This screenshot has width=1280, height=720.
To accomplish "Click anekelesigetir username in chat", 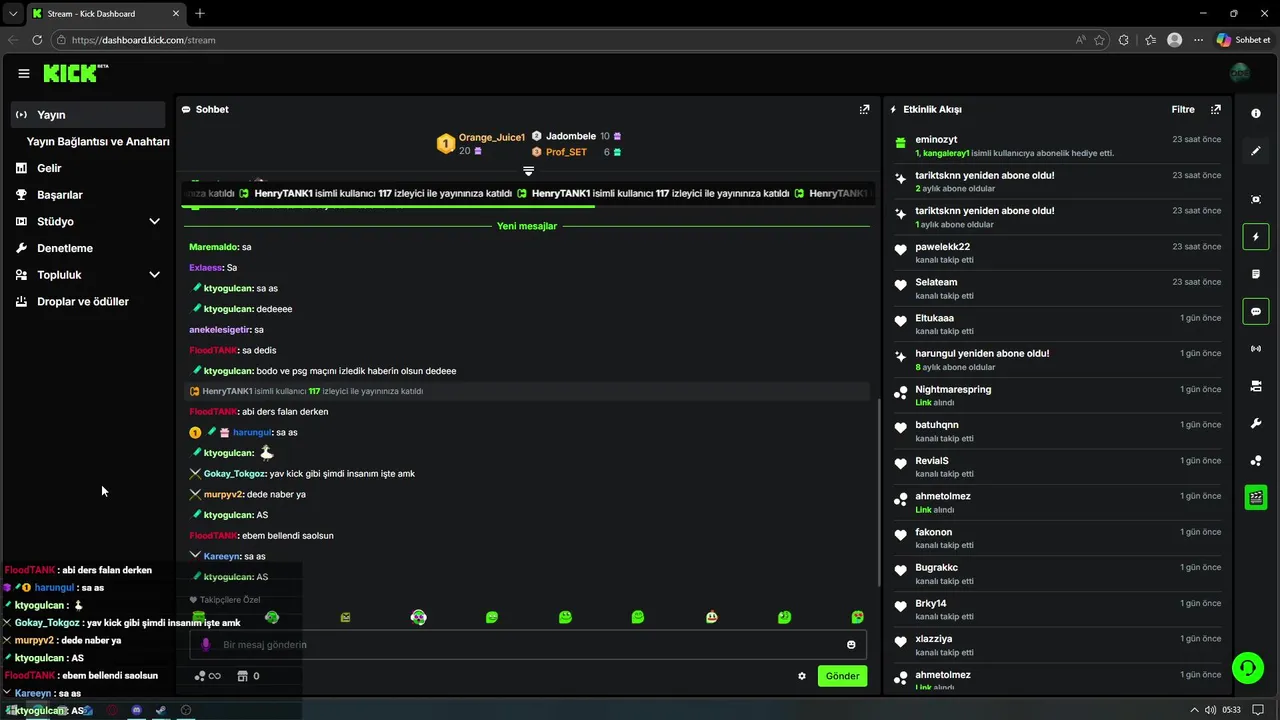I will 220,330.
